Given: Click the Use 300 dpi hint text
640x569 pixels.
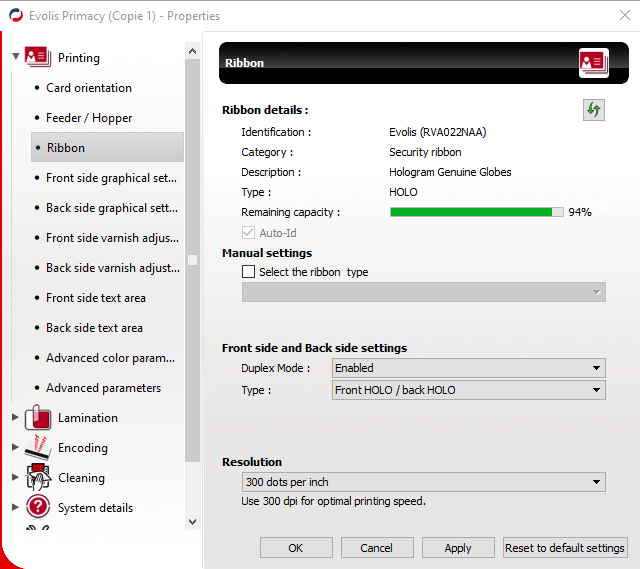Looking at the screenshot, I should pos(333,501).
